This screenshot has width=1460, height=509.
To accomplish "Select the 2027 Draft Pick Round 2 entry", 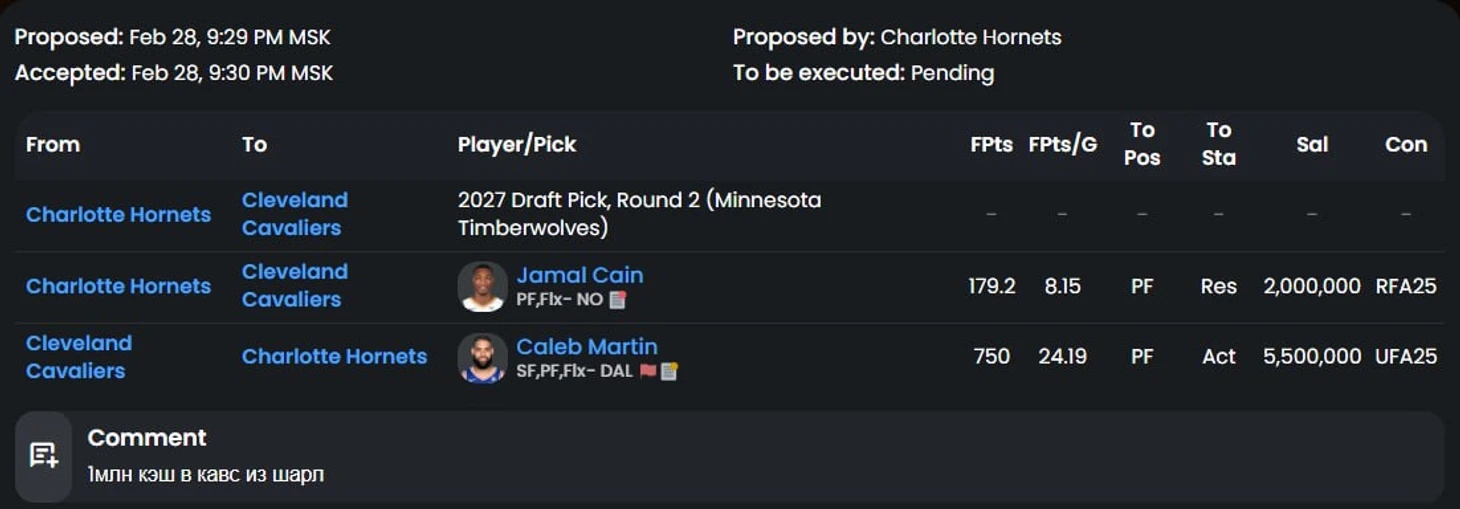I will coord(639,214).
